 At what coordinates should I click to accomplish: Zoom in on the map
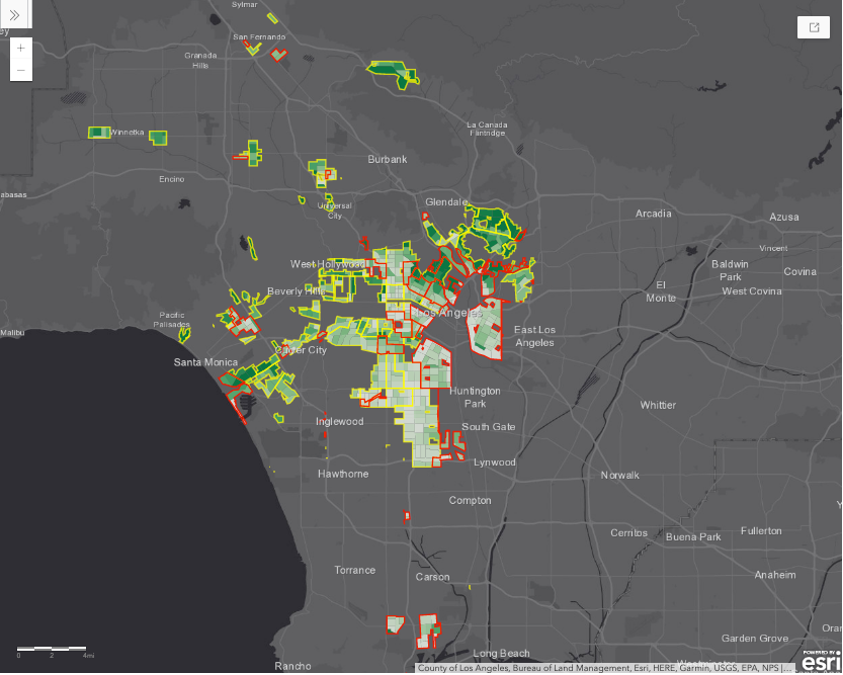(21, 48)
